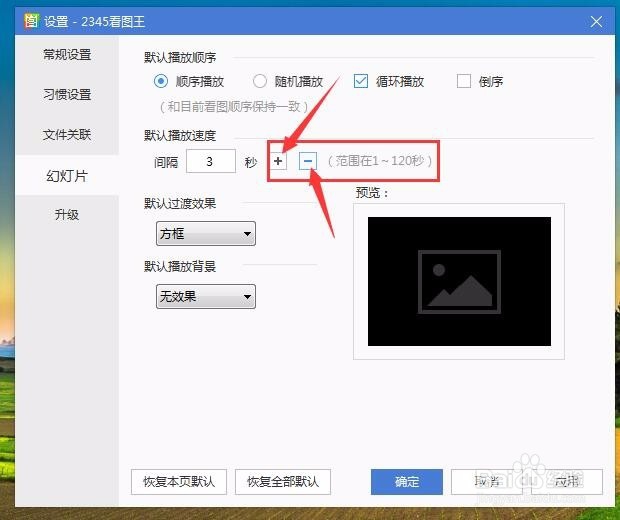Click the slideshow preview thumbnail
620x520 pixels.
click(459, 281)
